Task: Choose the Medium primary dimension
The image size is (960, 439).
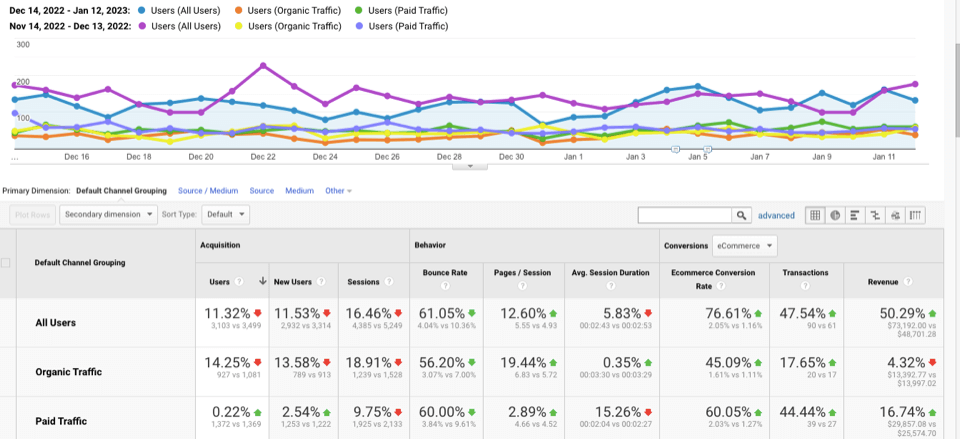Action: pyautogui.click(x=299, y=190)
